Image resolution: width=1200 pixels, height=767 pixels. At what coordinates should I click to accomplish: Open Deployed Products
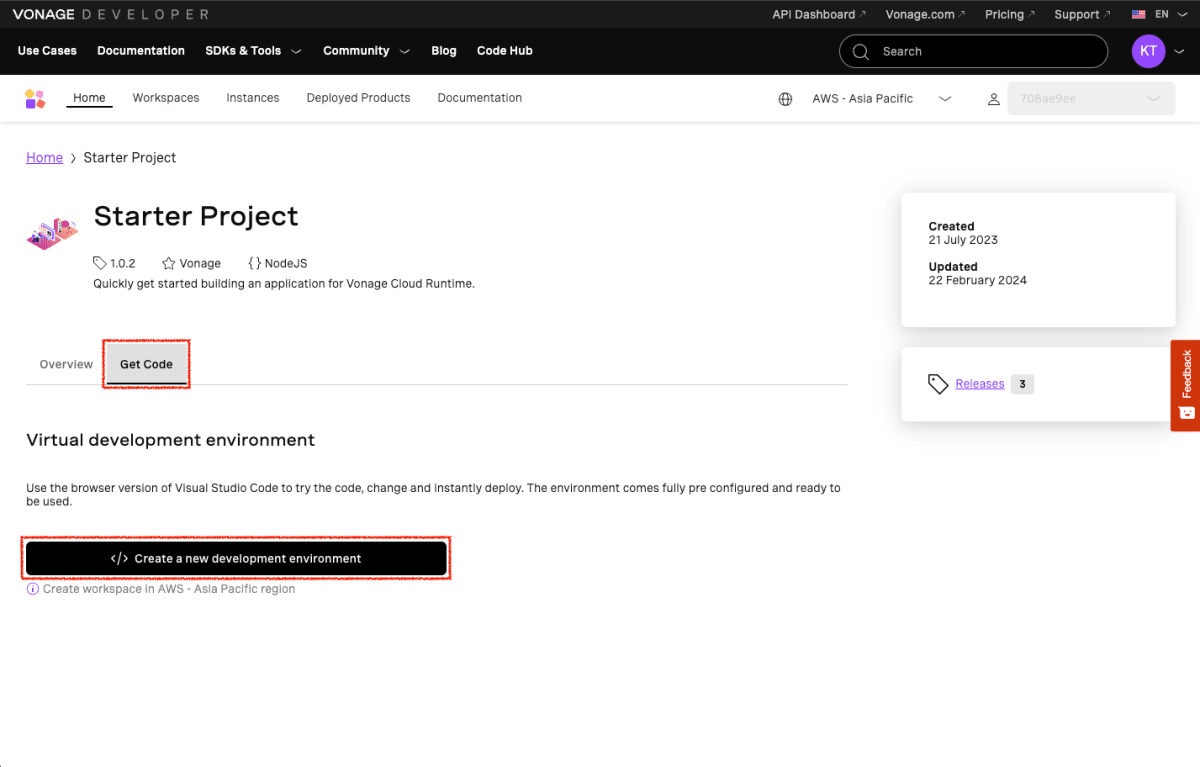(358, 98)
